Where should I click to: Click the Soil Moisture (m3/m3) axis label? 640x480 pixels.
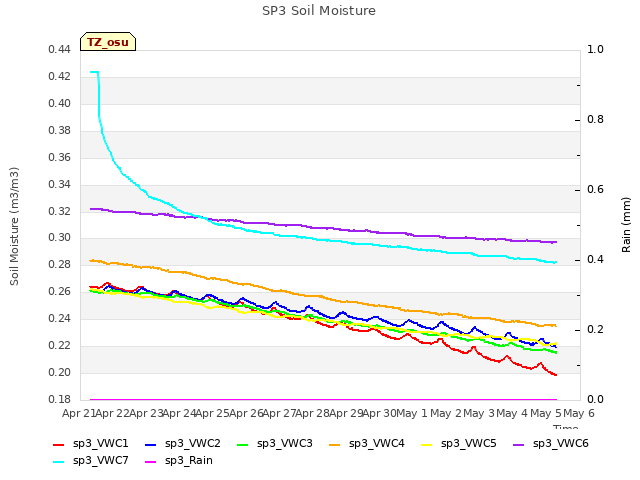click(14, 226)
